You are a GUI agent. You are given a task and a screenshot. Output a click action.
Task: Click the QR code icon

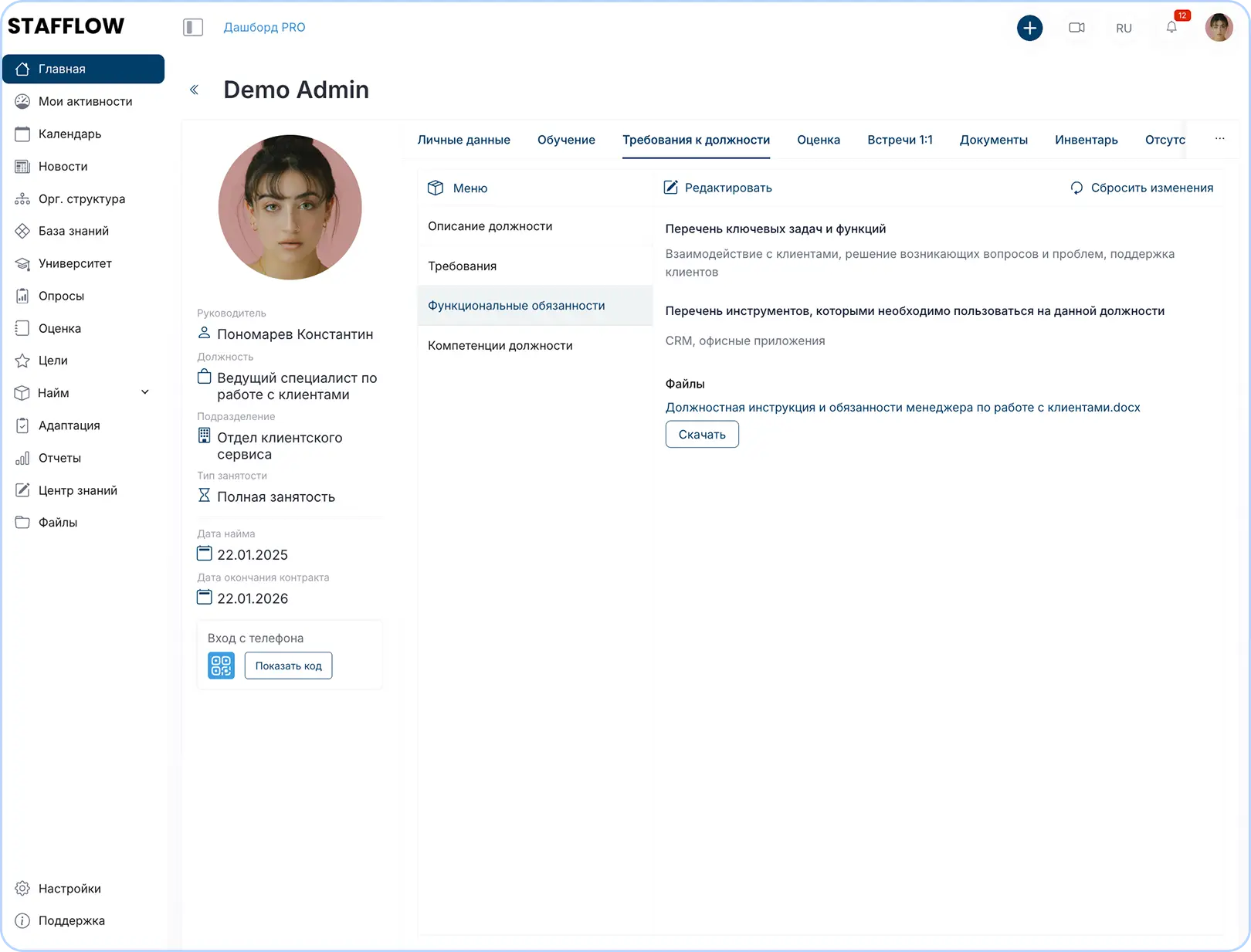221,666
